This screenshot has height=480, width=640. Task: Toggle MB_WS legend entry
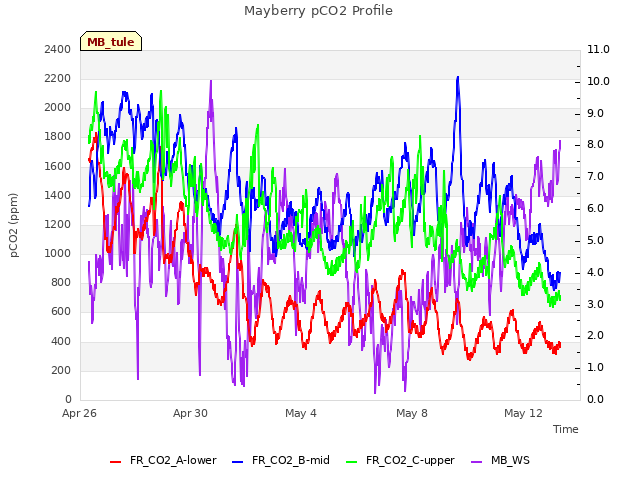[500, 460]
